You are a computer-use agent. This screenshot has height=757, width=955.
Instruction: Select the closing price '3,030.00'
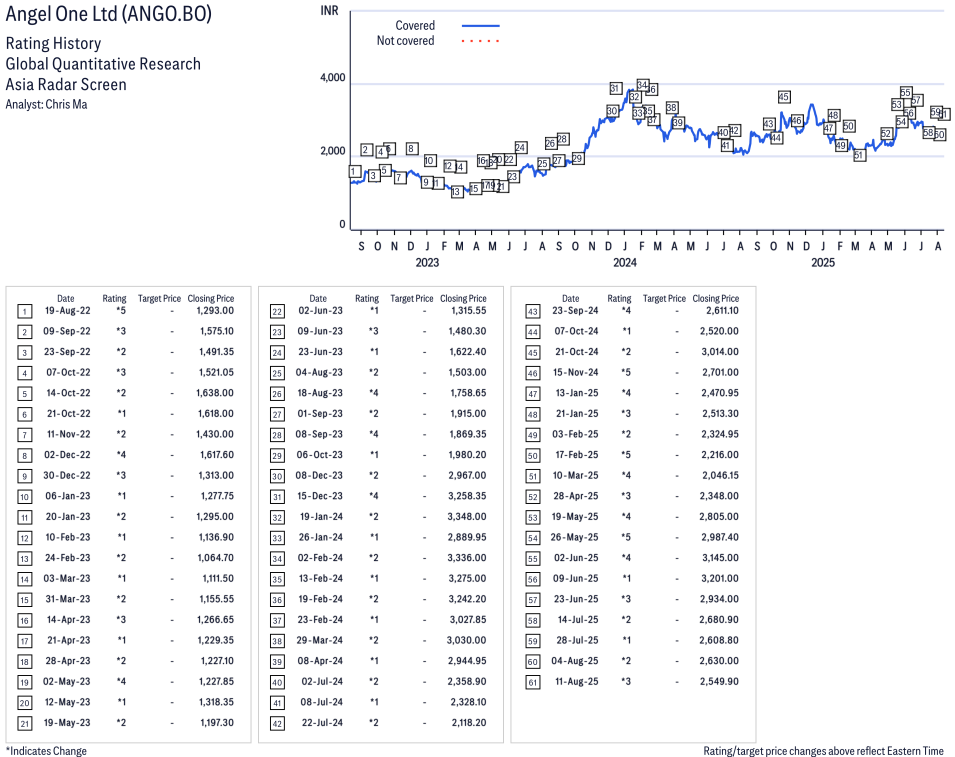pos(467,641)
